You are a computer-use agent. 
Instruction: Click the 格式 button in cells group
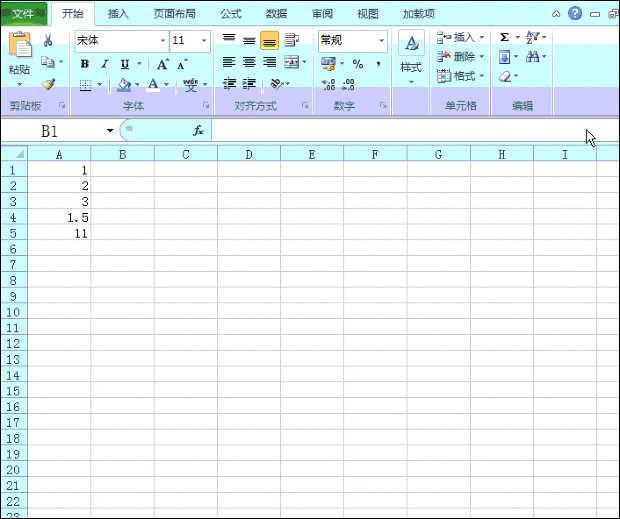pos(461,76)
